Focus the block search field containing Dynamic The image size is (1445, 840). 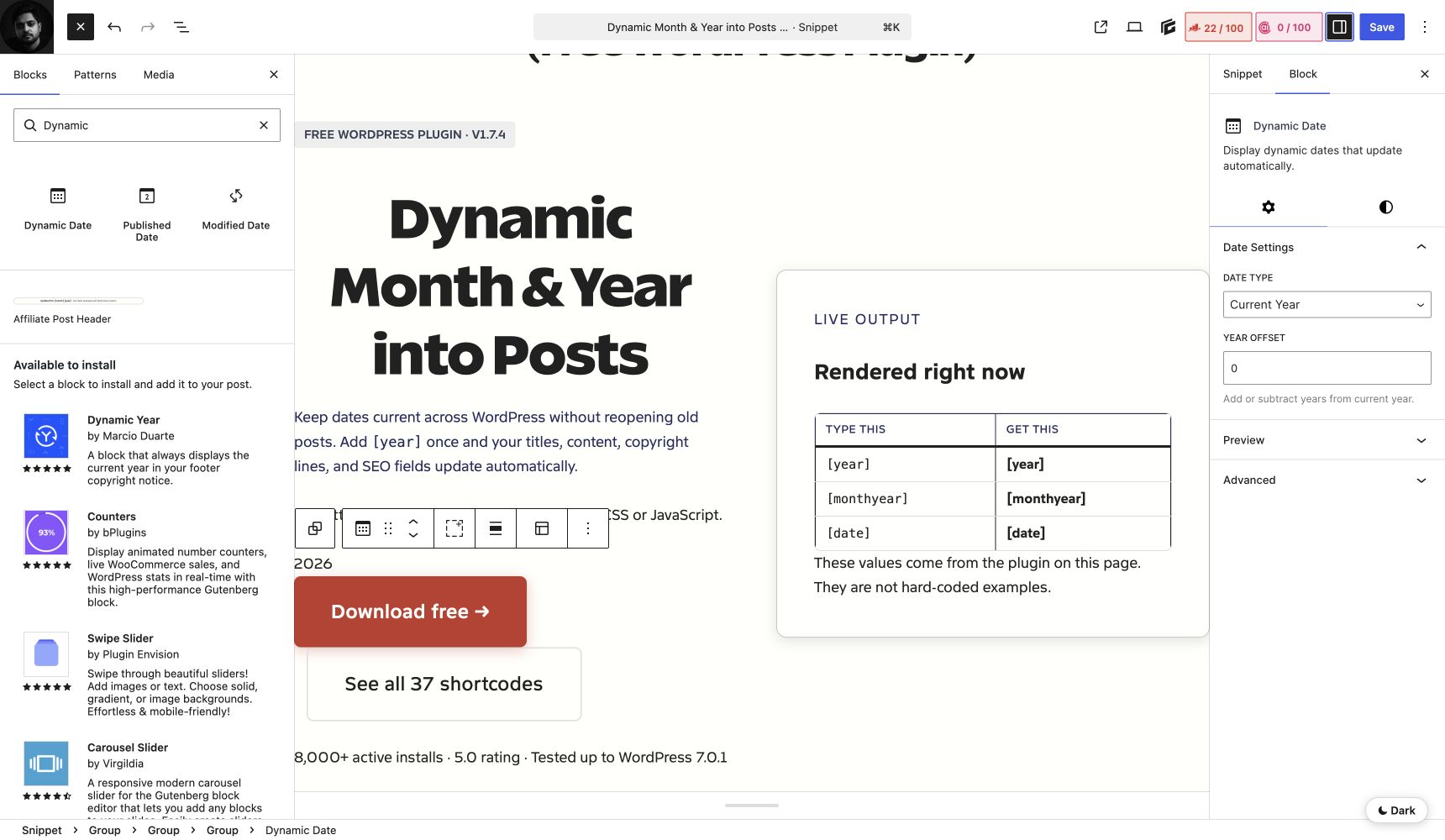coord(147,125)
